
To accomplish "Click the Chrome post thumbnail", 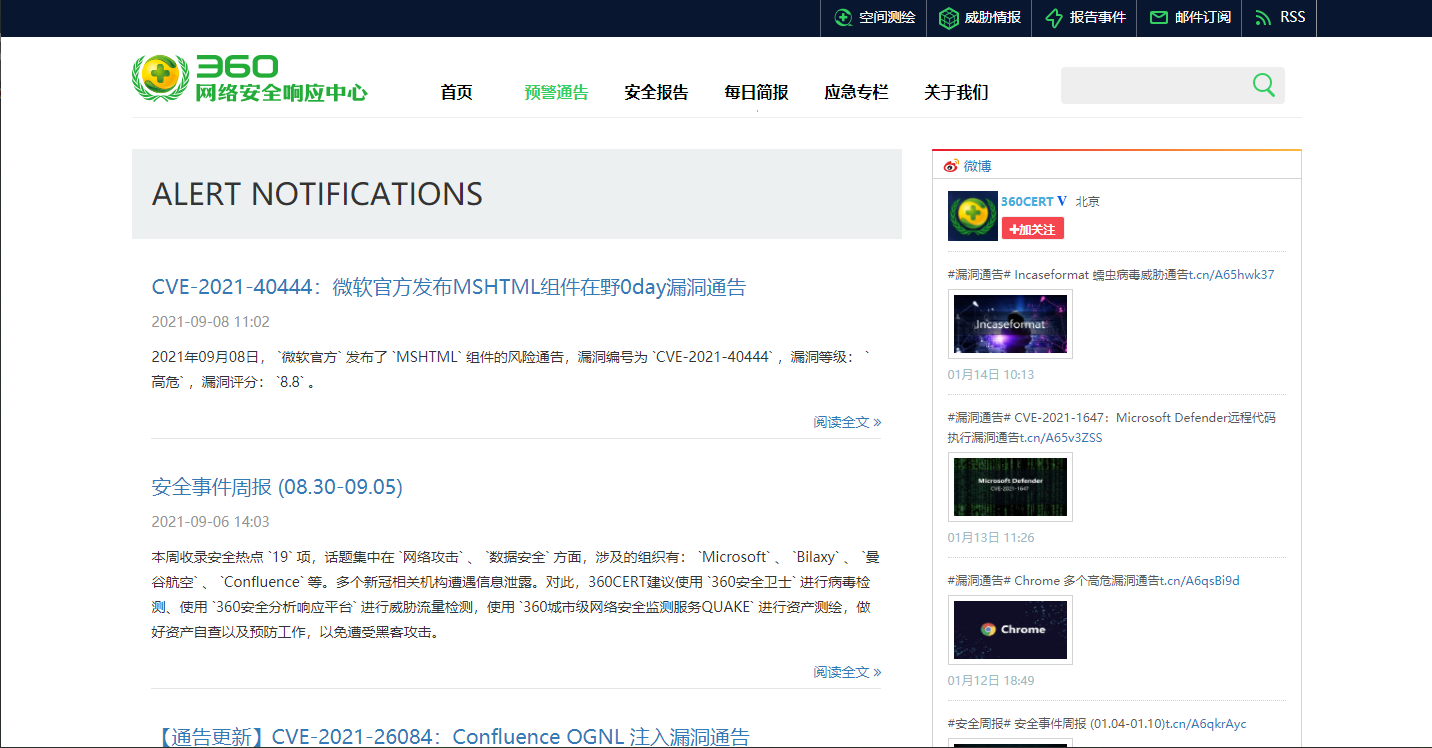I will click(x=1010, y=630).
